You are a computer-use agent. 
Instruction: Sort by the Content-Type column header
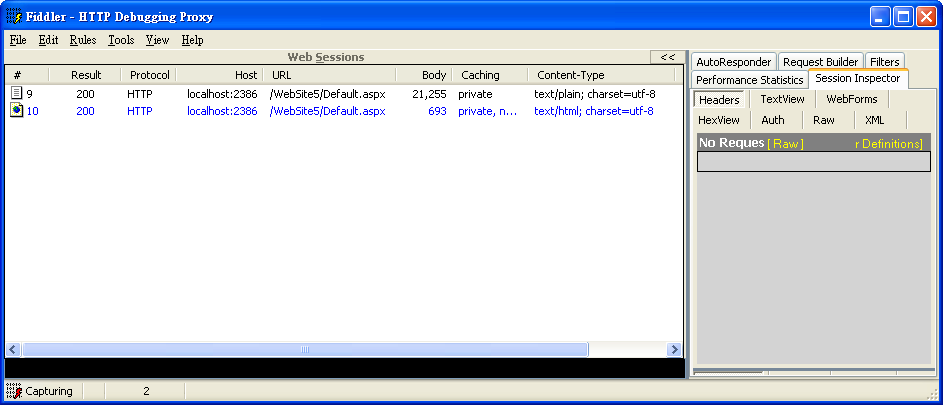point(601,75)
